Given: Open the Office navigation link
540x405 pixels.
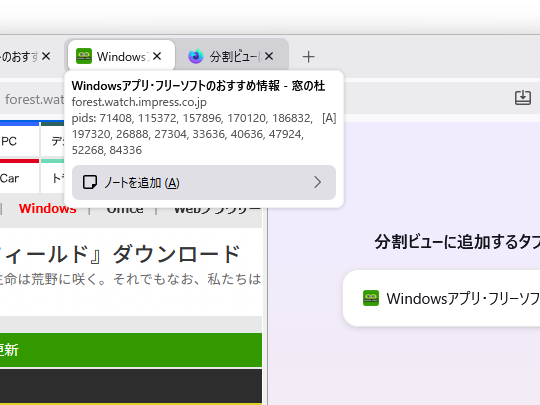Looking at the screenshot, I should [x=125, y=209].
